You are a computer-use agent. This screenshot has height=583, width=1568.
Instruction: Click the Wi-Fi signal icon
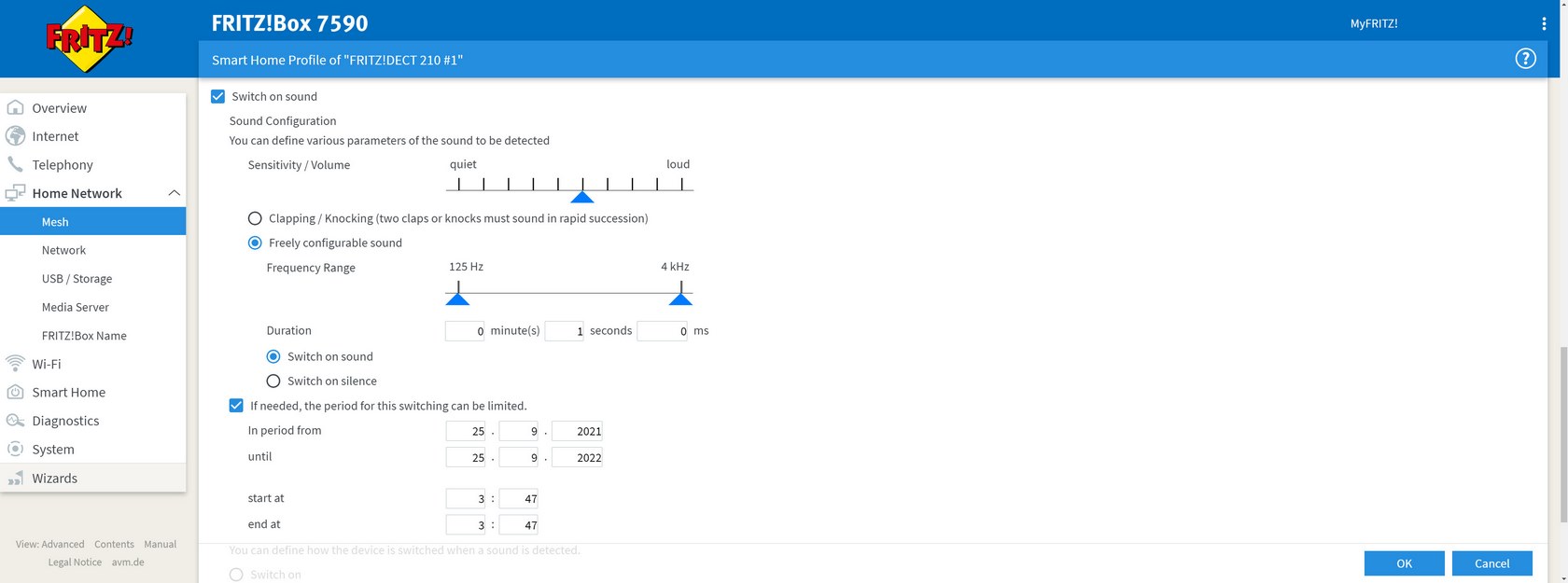(x=15, y=364)
